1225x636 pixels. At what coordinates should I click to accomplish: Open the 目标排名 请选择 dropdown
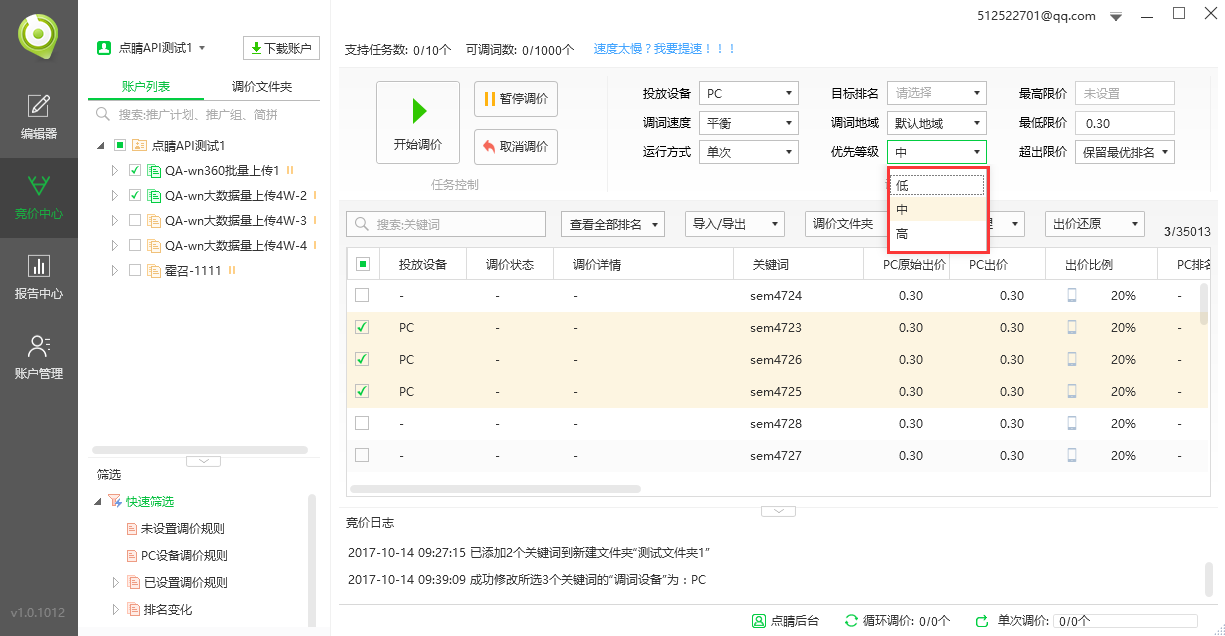click(937, 94)
